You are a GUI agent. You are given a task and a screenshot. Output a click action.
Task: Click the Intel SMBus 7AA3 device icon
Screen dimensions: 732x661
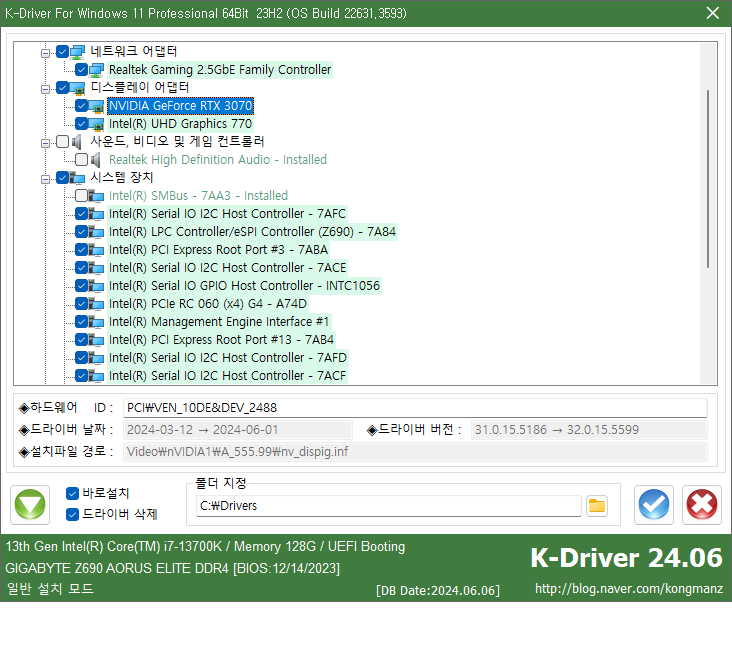coord(96,196)
